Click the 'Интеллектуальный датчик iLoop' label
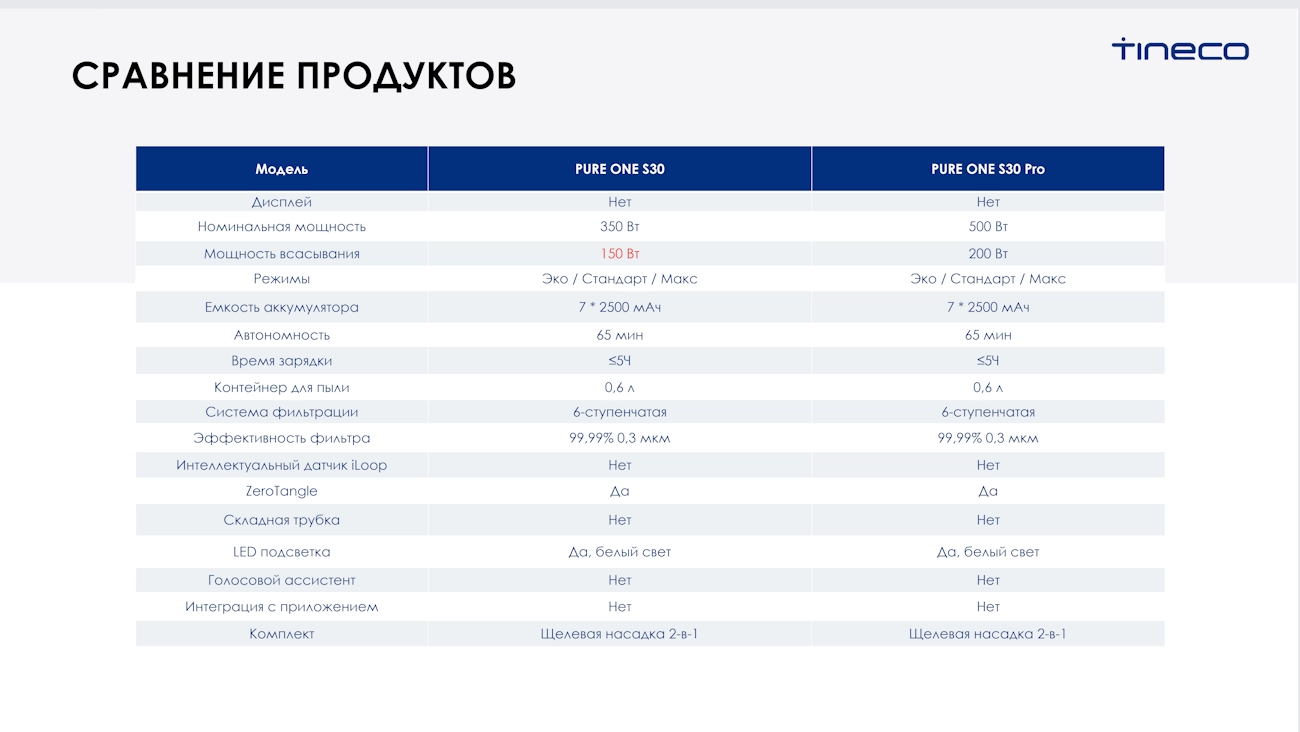Image resolution: width=1300 pixels, height=732 pixels. [282, 465]
